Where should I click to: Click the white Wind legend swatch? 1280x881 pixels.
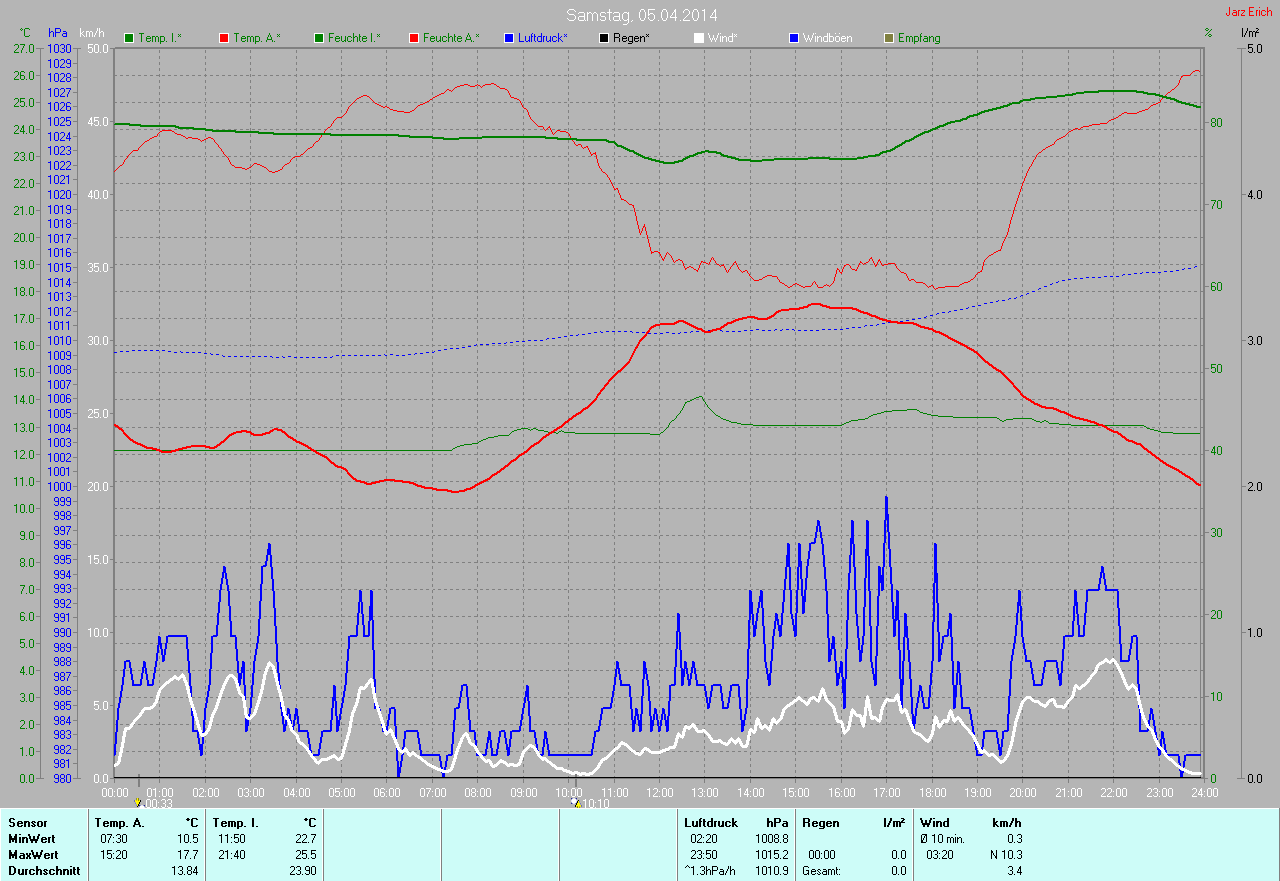699,38
